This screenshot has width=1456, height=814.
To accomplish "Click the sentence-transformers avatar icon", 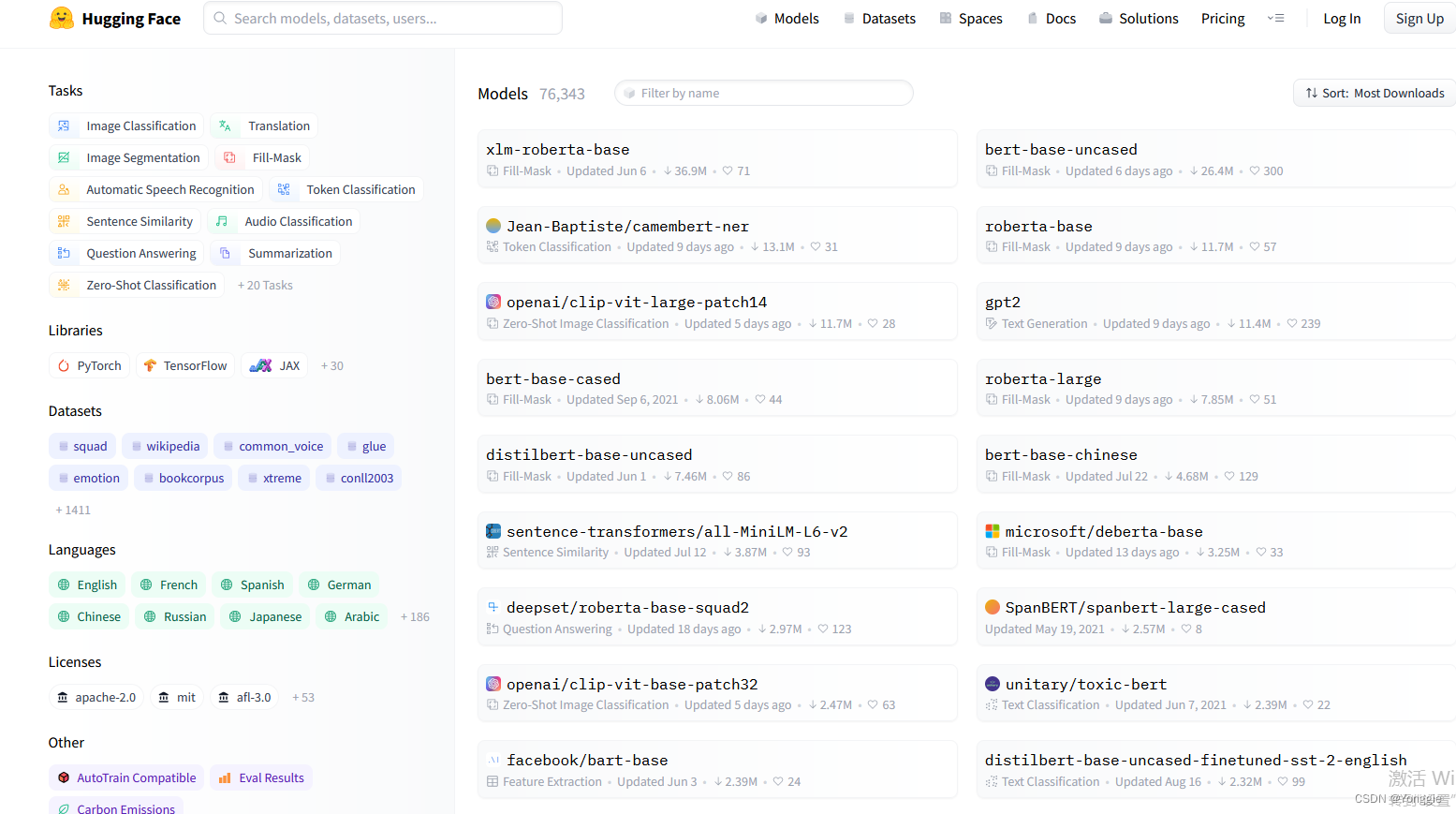I will [493, 531].
